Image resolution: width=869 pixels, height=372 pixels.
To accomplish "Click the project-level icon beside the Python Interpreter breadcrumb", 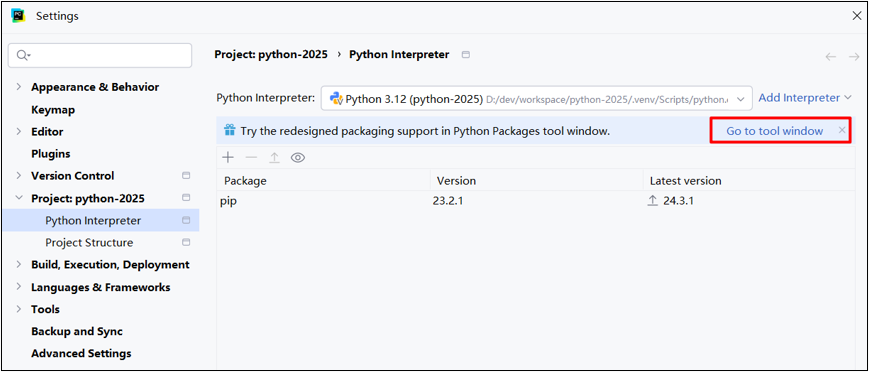I will (466, 55).
